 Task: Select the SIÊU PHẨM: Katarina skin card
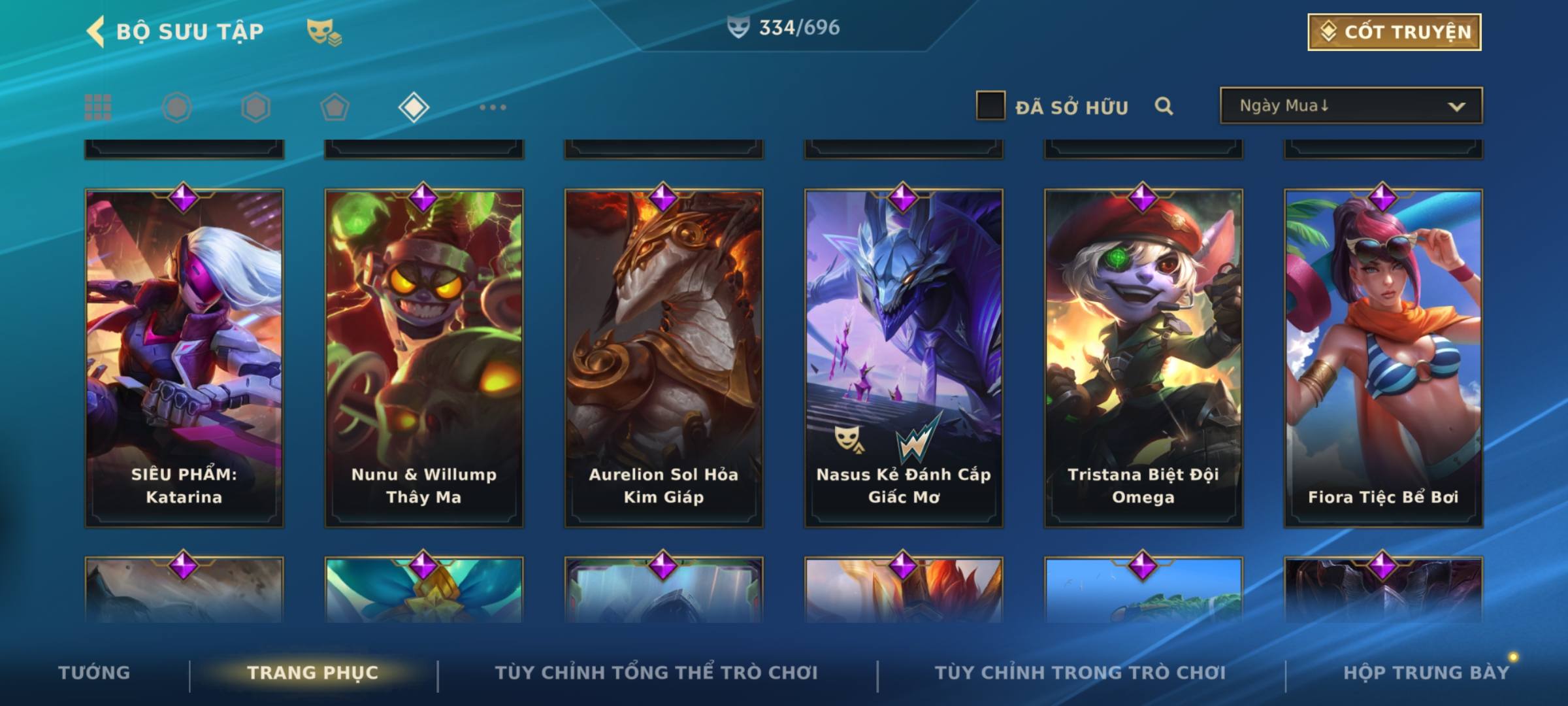pos(184,358)
